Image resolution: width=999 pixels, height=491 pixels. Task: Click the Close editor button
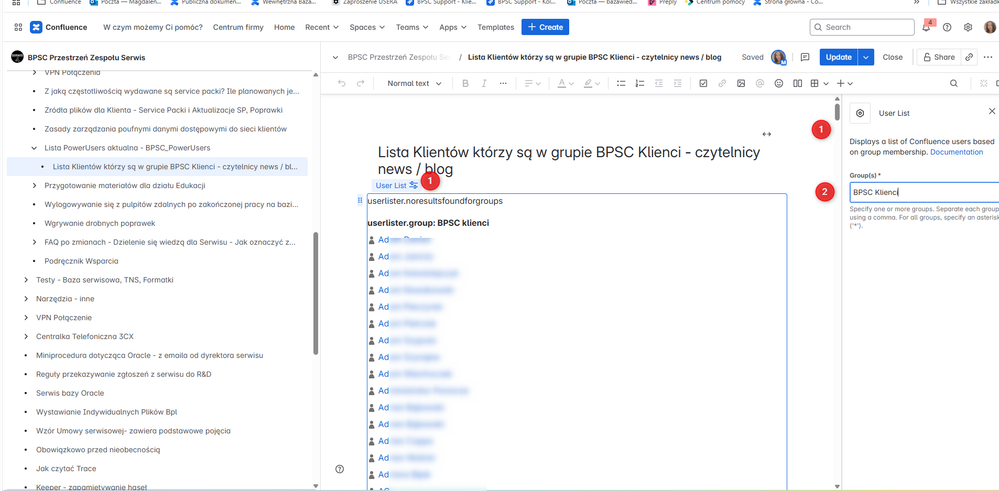[892, 57]
